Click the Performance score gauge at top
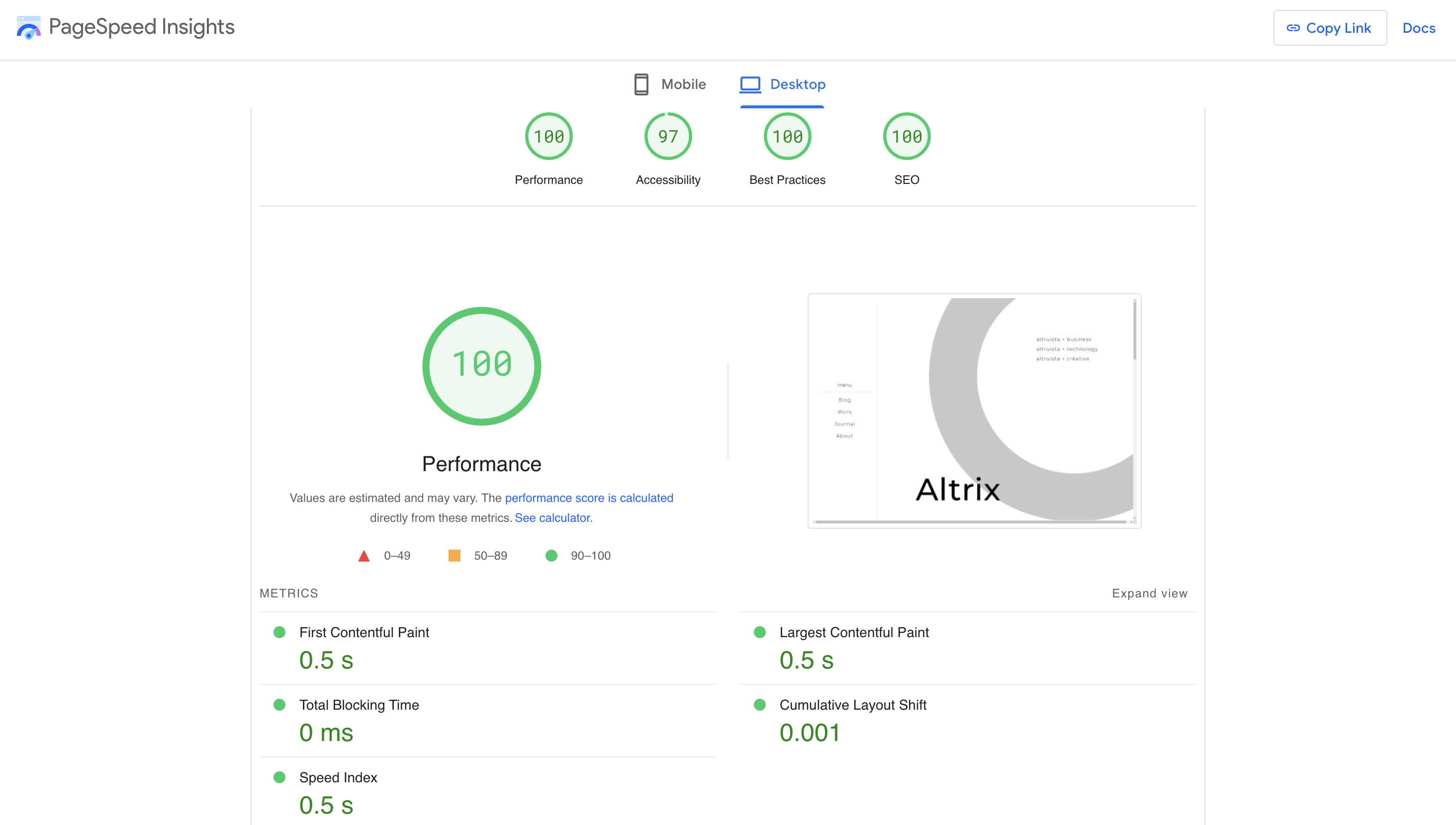The image size is (1456, 825). click(x=548, y=136)
